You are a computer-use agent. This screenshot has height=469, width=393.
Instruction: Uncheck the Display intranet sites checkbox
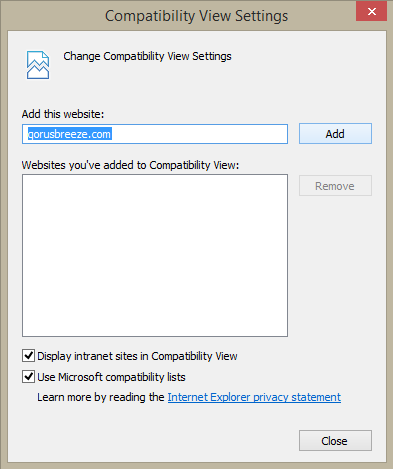(28, 356)
